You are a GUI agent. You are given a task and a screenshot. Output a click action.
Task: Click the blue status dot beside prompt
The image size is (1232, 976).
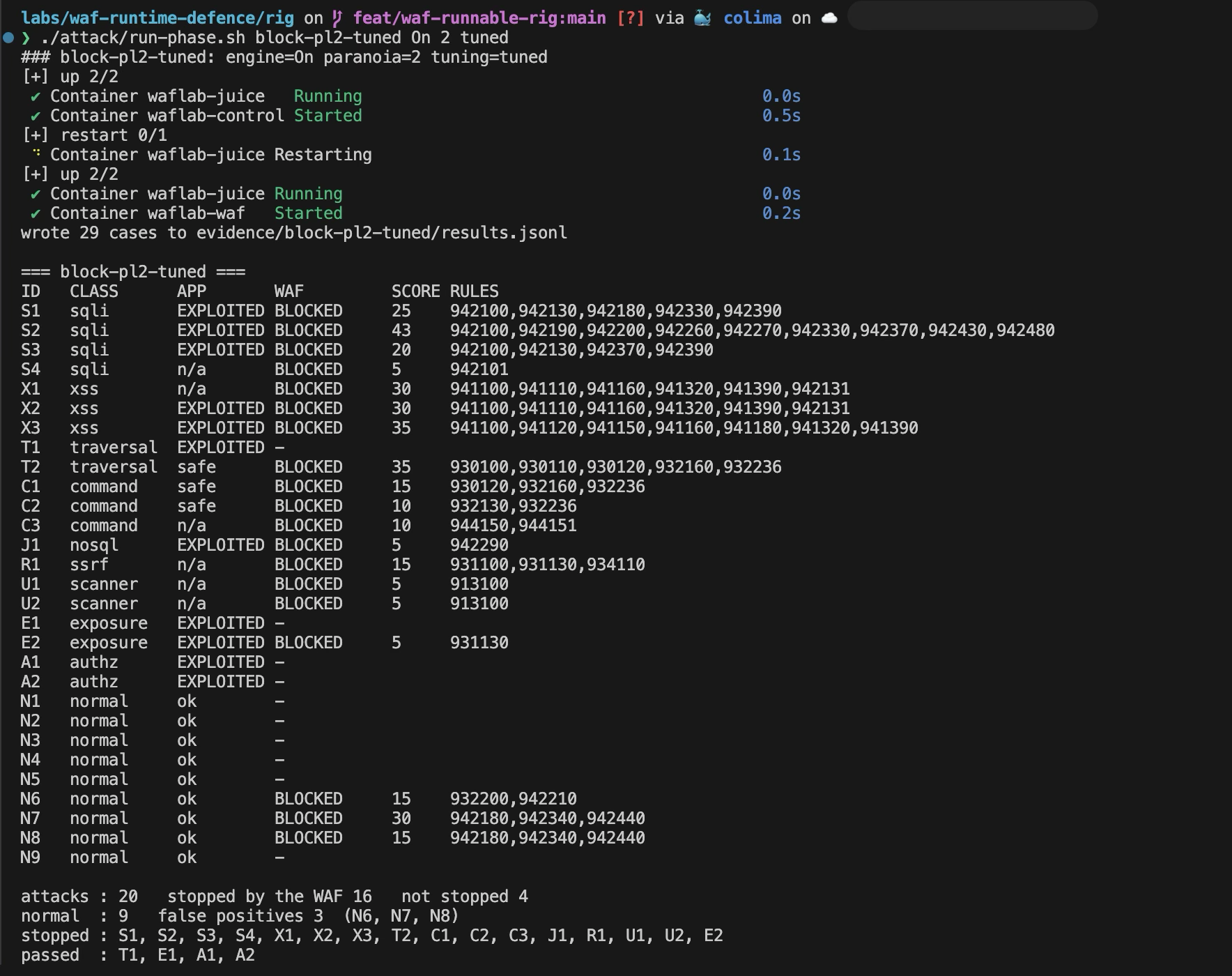click(x=8, y=38)
